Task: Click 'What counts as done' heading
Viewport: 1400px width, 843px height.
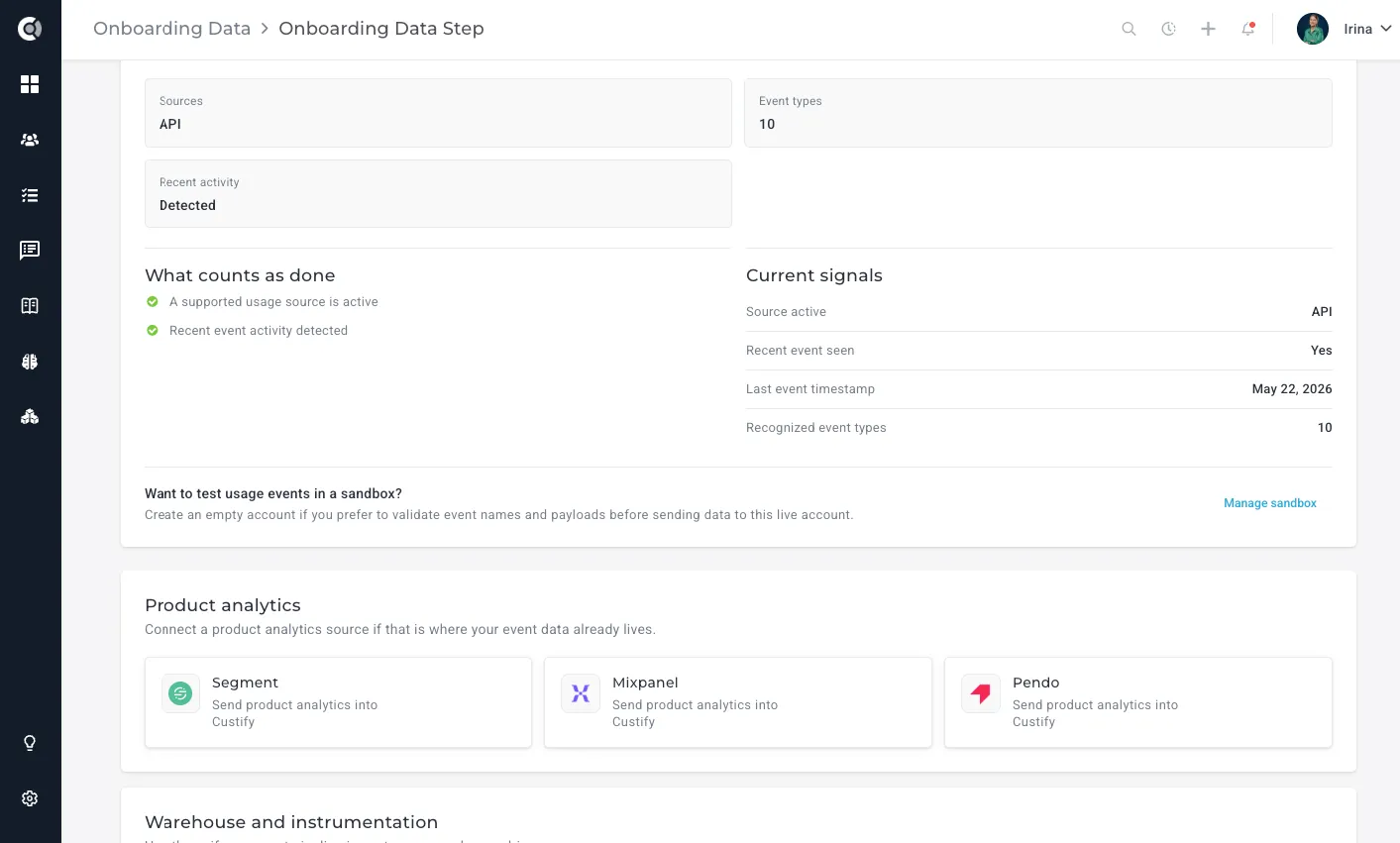Action: [240, 275]
